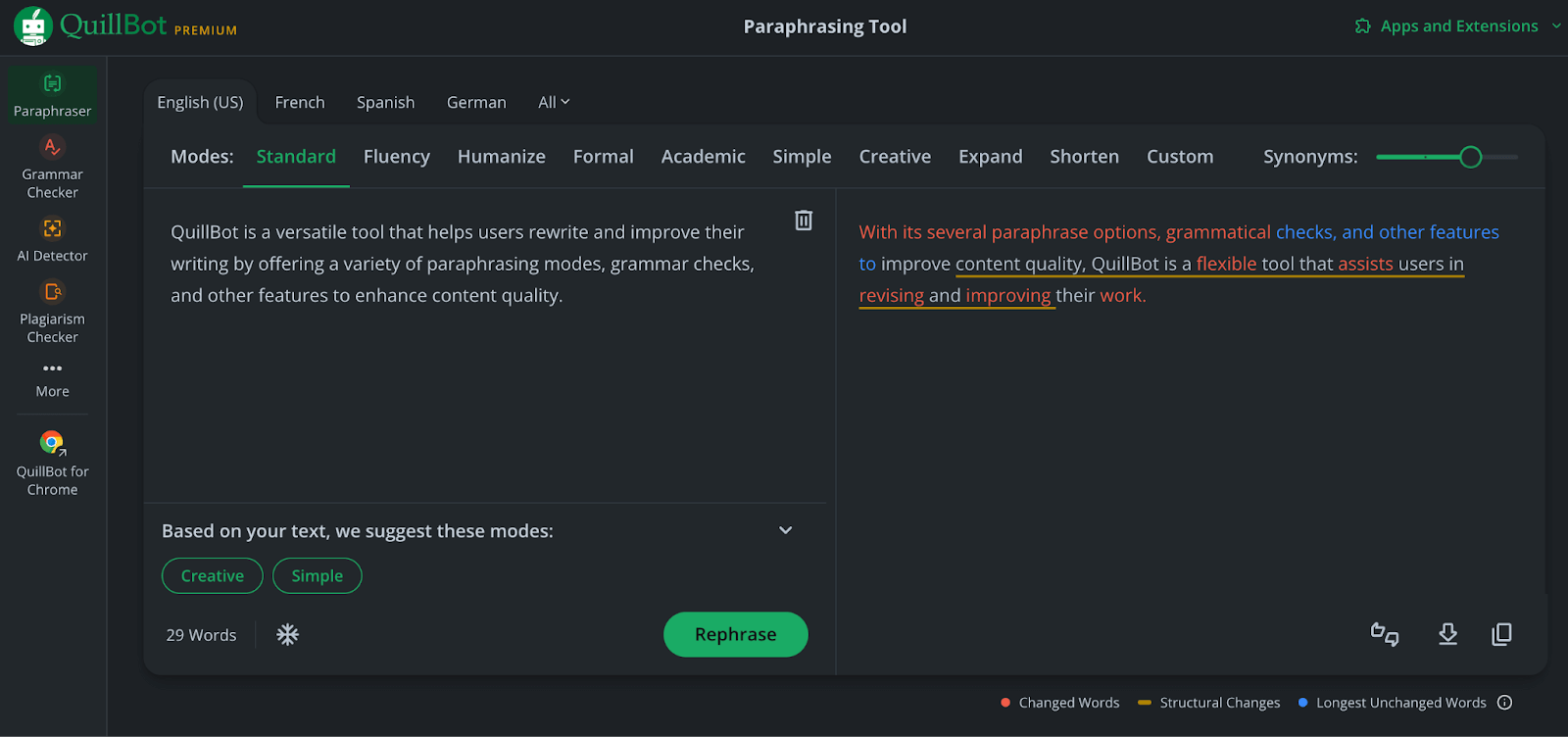Expand the All languages dropdown
Screen dimensions: 1568x737
(554, 103)
